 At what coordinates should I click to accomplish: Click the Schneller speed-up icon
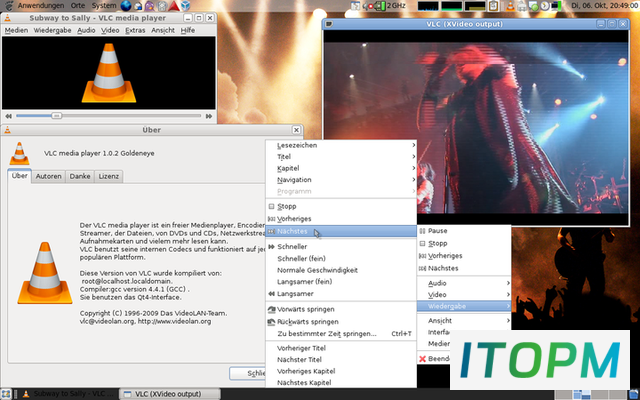pos(271,247)
